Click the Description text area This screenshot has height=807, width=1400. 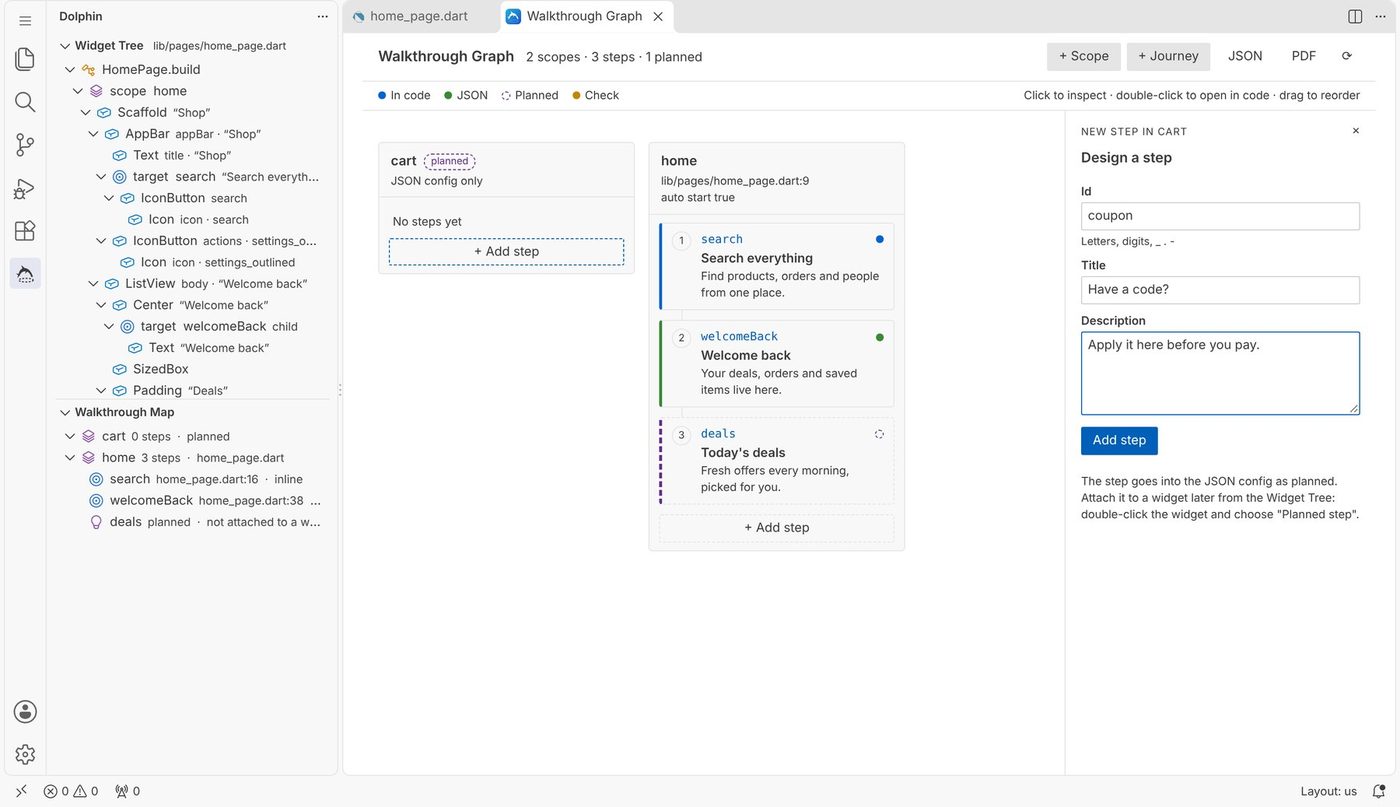[1220, 373]
